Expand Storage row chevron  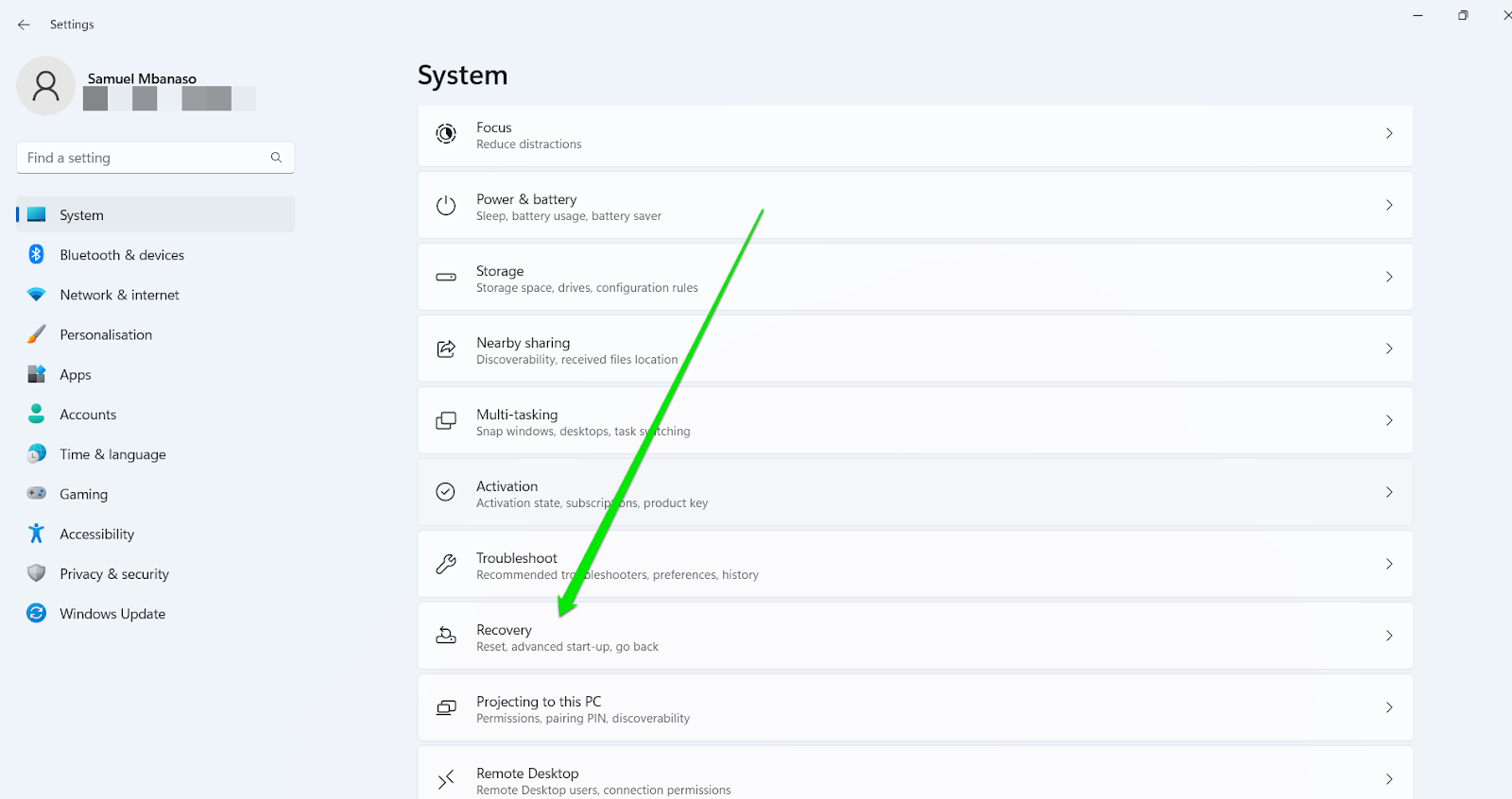(1389, 277)
